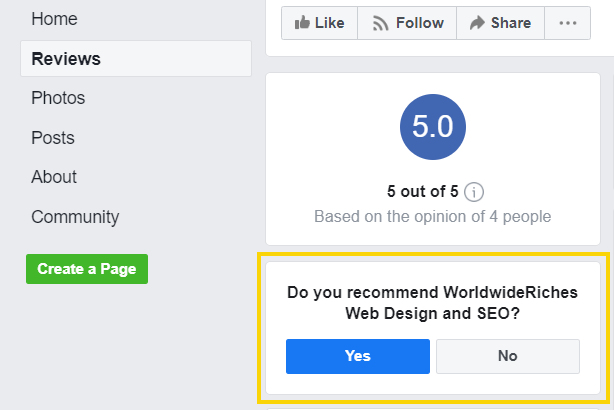The width and height of the screenshot is (614, 410).
Task: Click the blue 5.0 rating circle
Action: click(433, 127)
